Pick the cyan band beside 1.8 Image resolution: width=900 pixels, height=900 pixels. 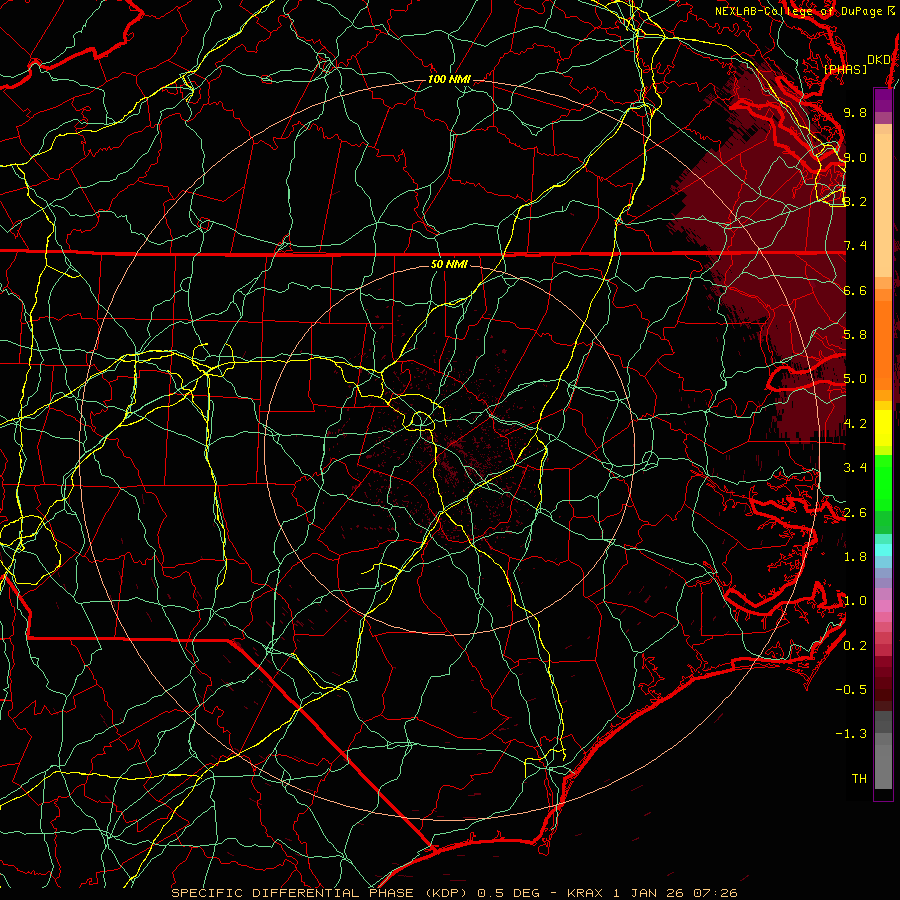click(883, 550)
